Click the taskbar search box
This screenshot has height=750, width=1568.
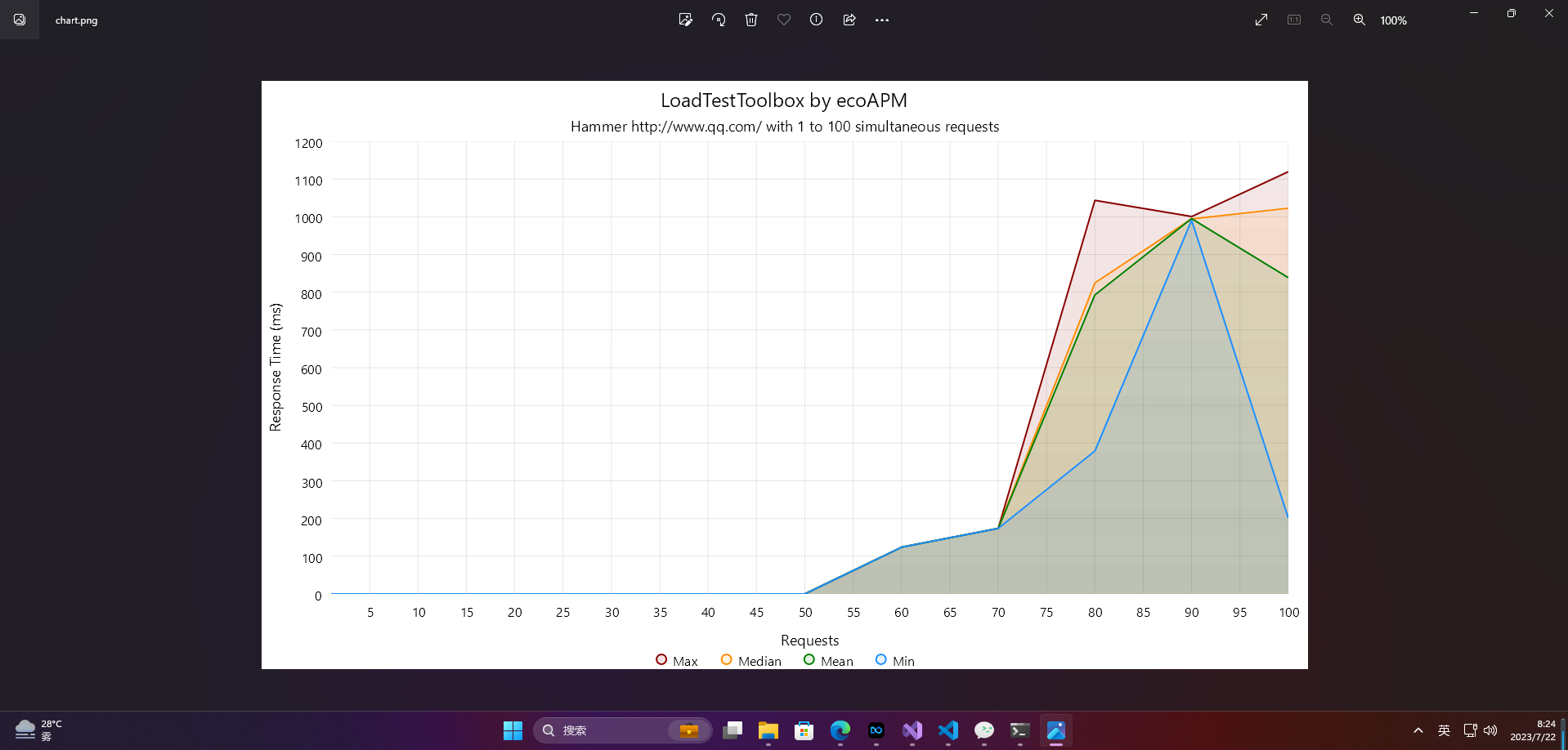tap(623, 730)
